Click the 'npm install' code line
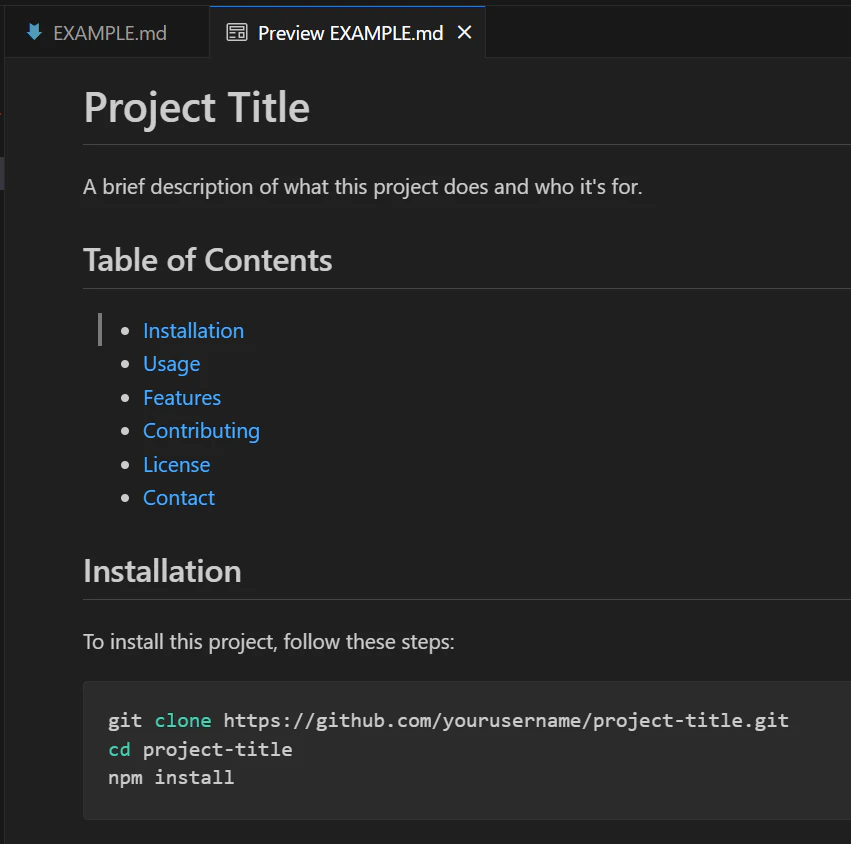851x844 pixels. 171,777
